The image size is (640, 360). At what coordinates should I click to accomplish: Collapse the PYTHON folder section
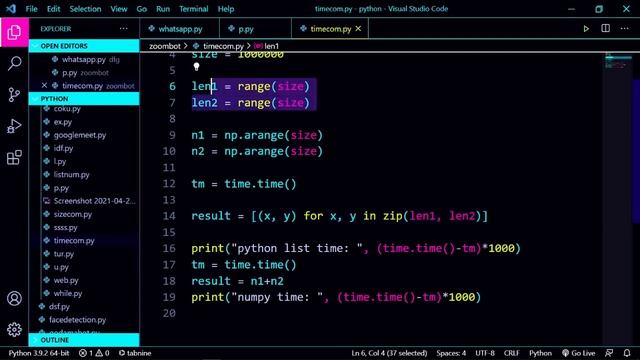coord(84,99)
